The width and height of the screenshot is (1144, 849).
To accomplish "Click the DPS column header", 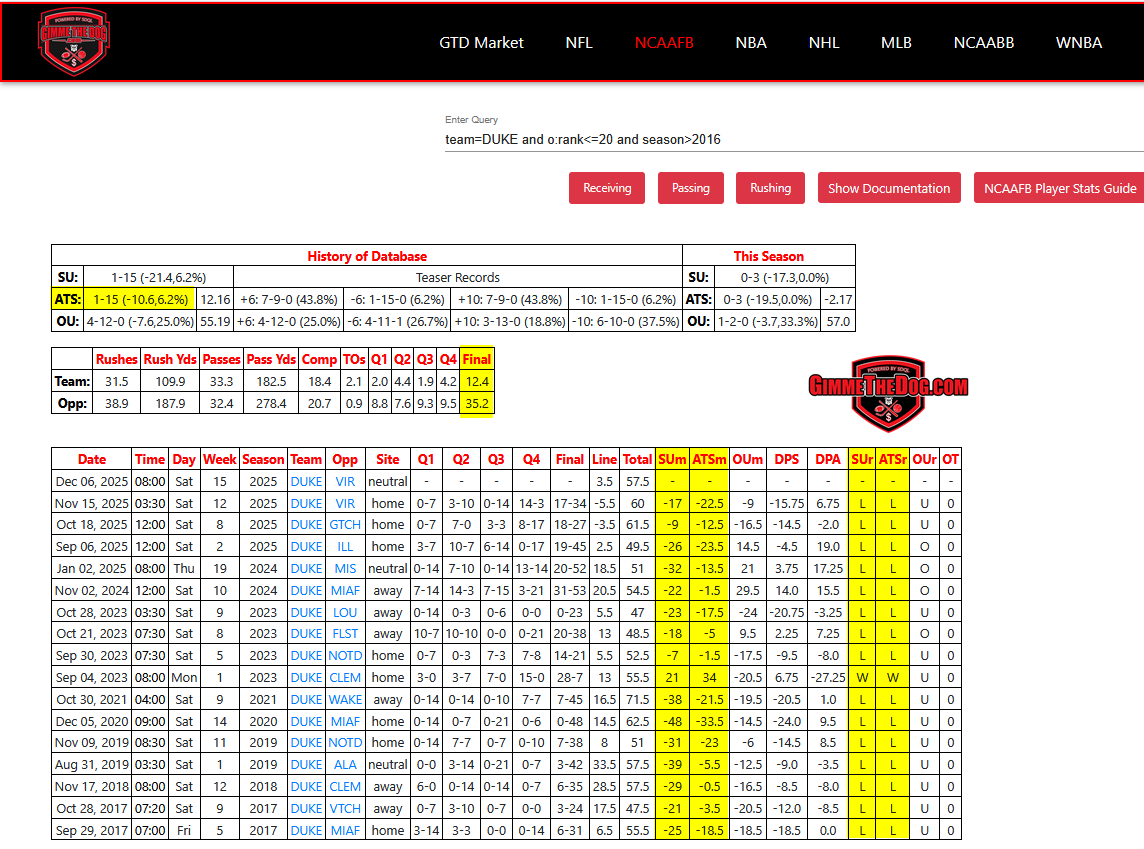I will coord(786,460).
